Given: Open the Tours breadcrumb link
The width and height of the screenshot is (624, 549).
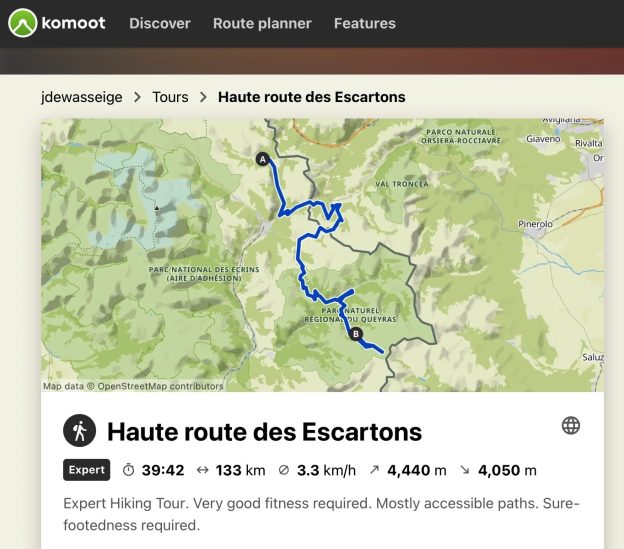Looking at the screenshot, I should 170,97.
